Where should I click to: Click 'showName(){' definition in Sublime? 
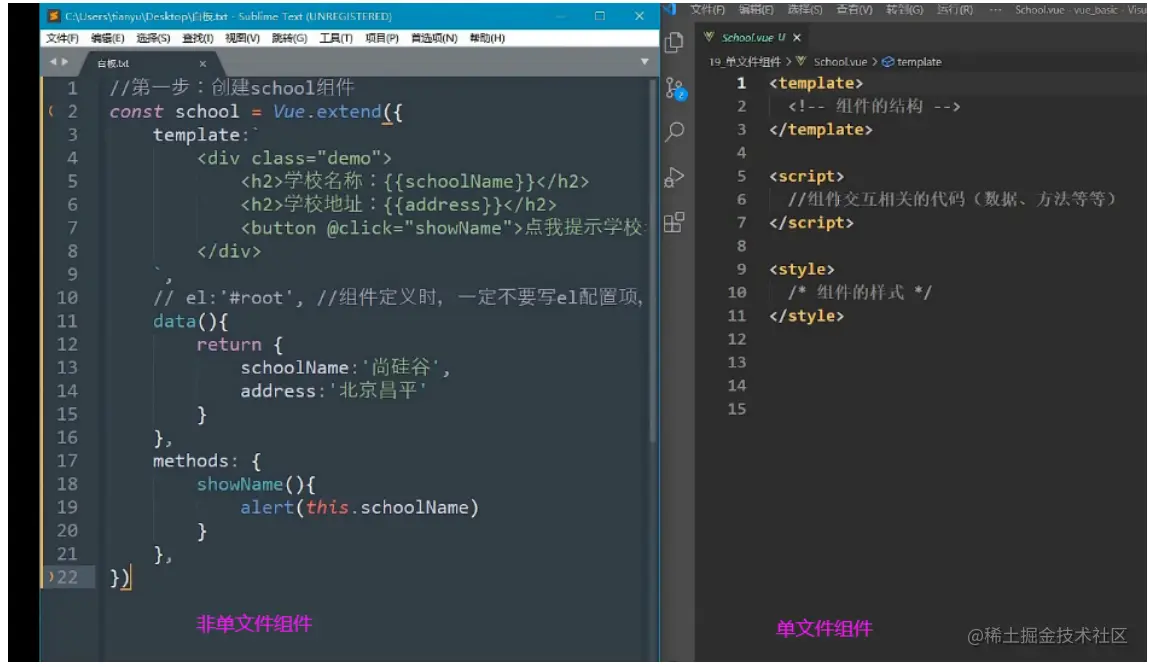[256, 484]
